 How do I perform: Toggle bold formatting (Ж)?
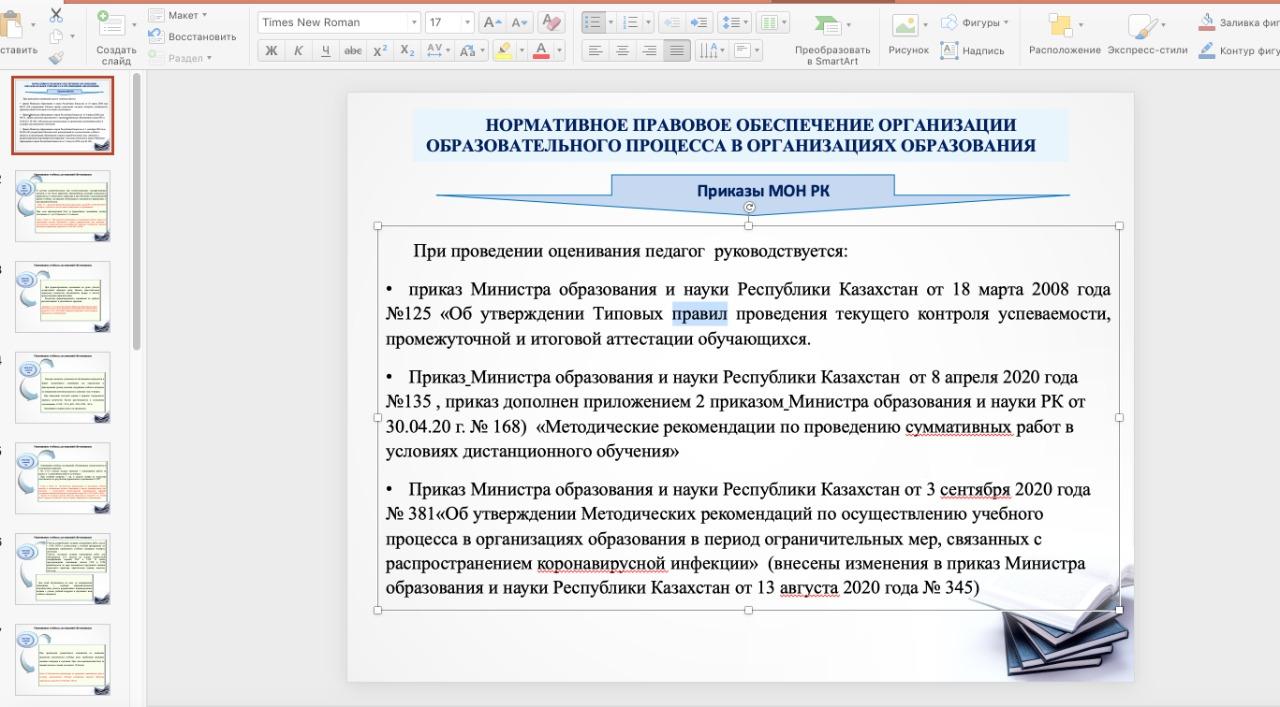[x=271, y=50]
